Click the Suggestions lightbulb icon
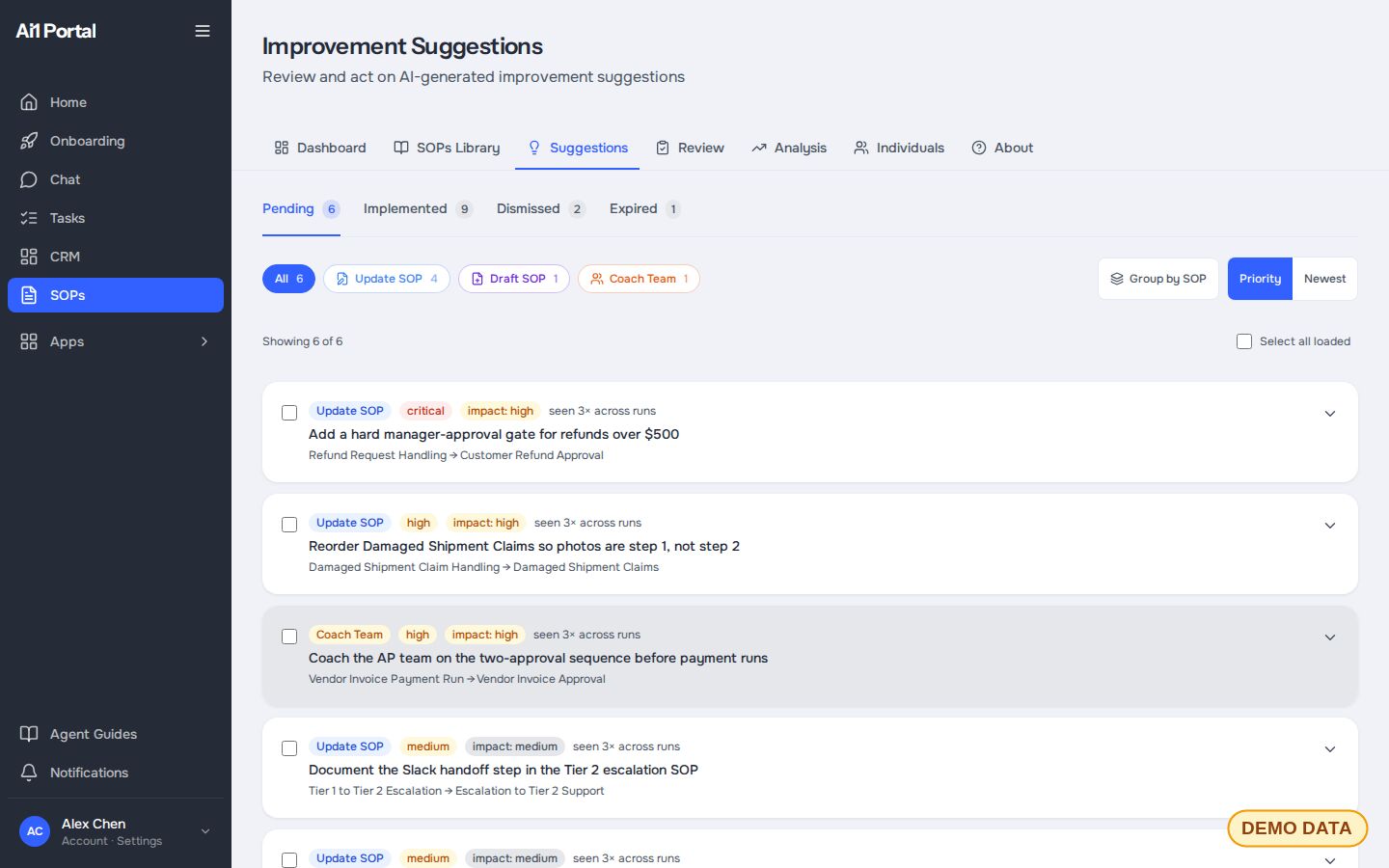The width and height of the screenshot is (1389, 868). (x=534, y=148)
